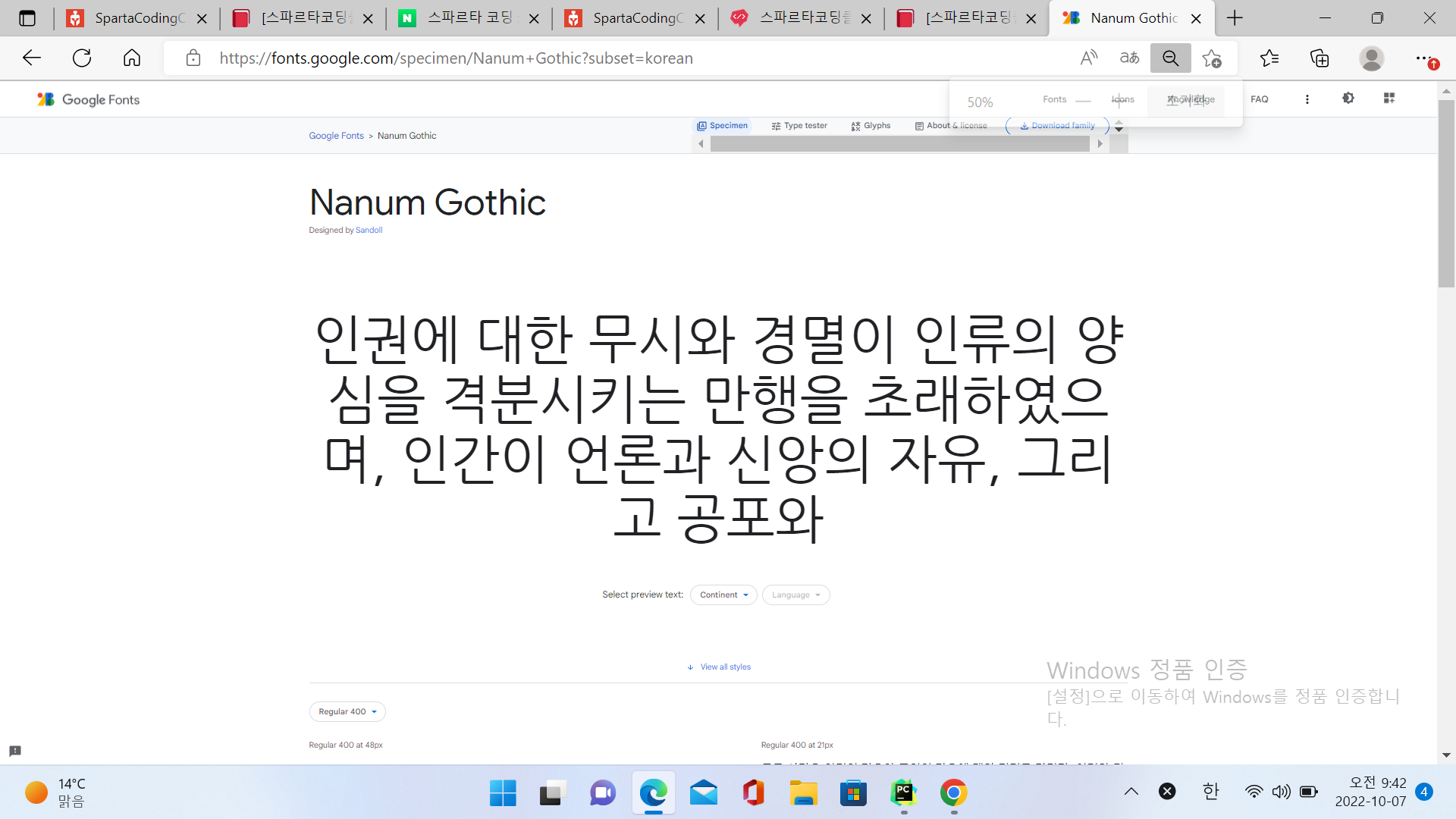Switch to the Glyphs tab
1456x819 pixels.
[x=871, y=126]
